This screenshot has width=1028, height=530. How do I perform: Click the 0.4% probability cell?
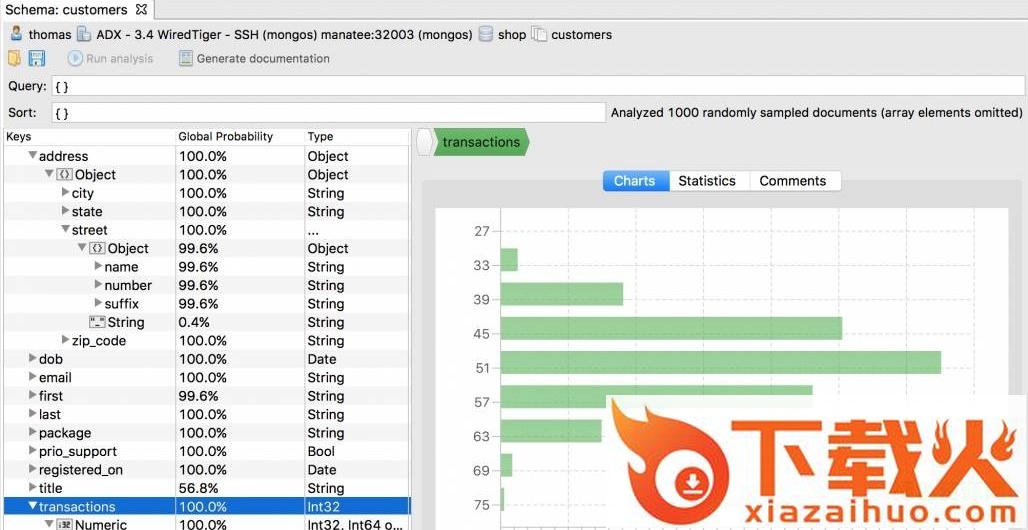point(194,322)
